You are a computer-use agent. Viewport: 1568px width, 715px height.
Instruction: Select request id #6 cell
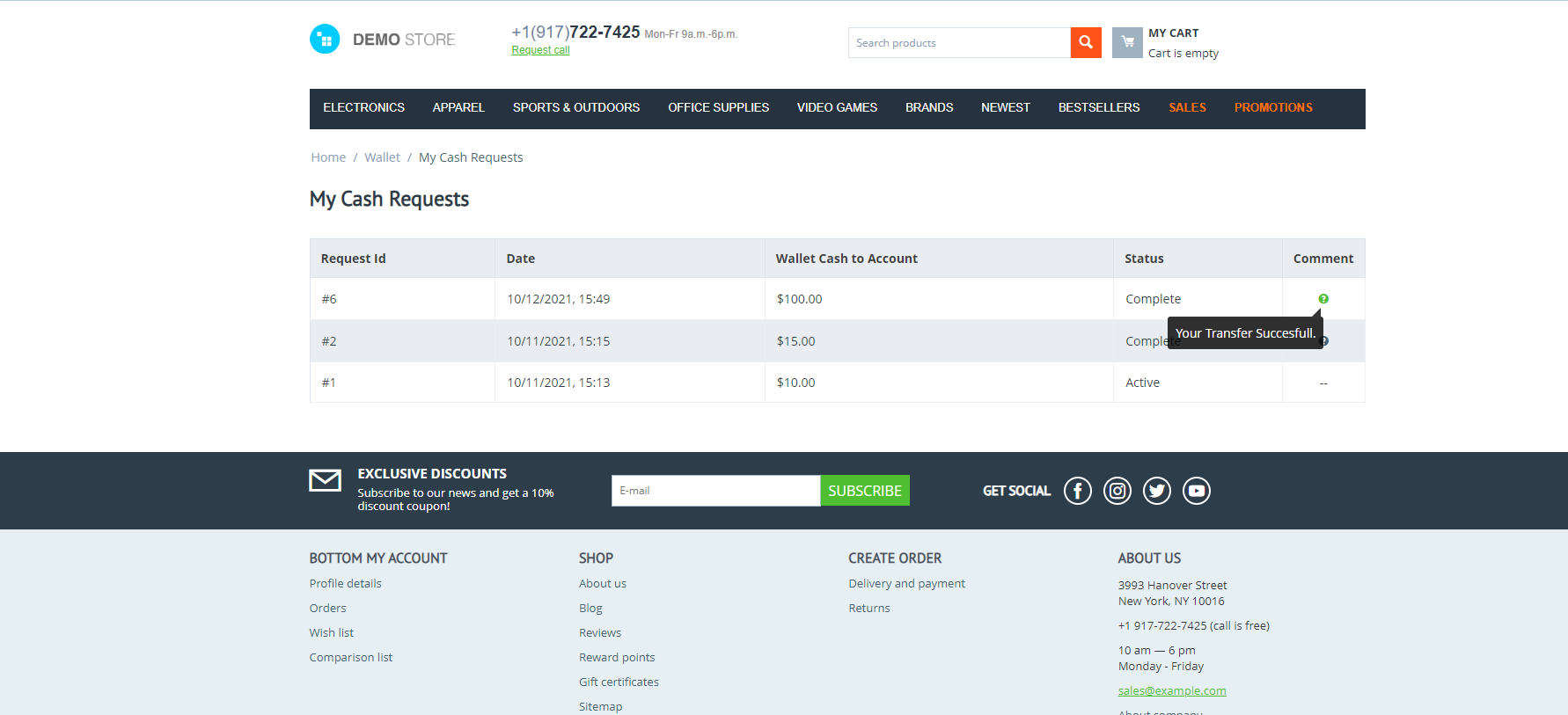tap(402, 299)
